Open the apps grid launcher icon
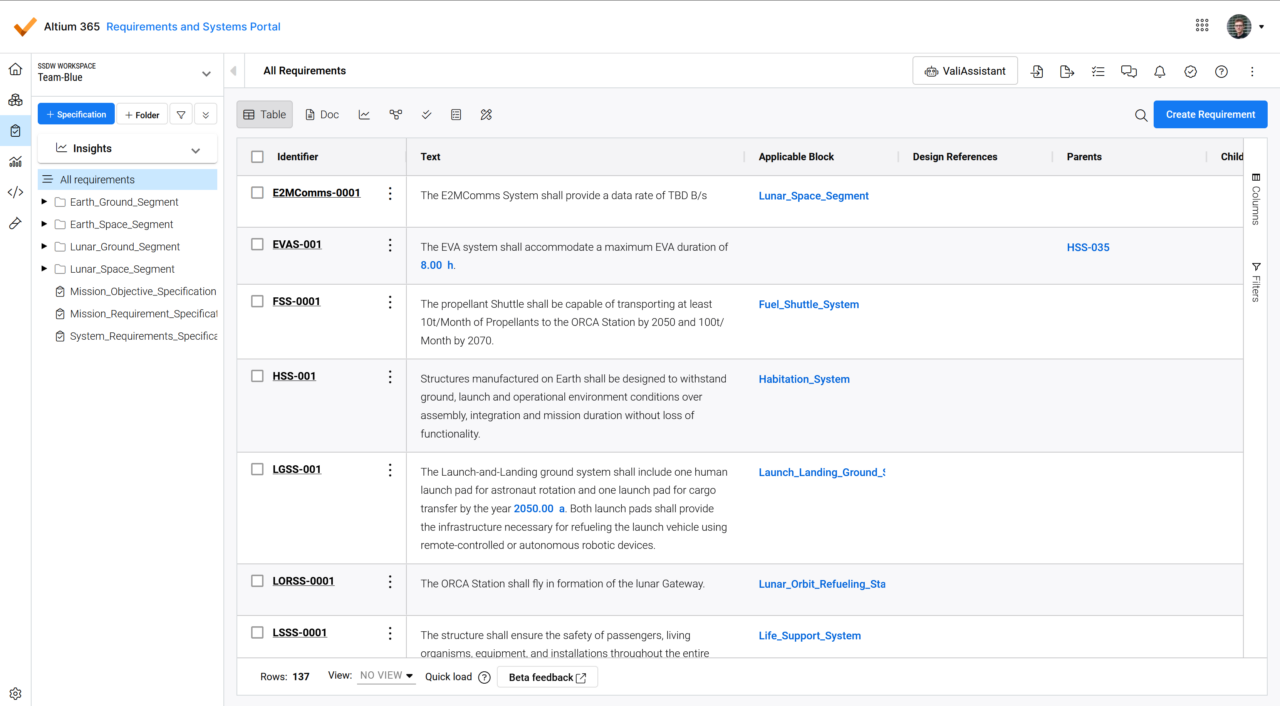 [1202, 26]
